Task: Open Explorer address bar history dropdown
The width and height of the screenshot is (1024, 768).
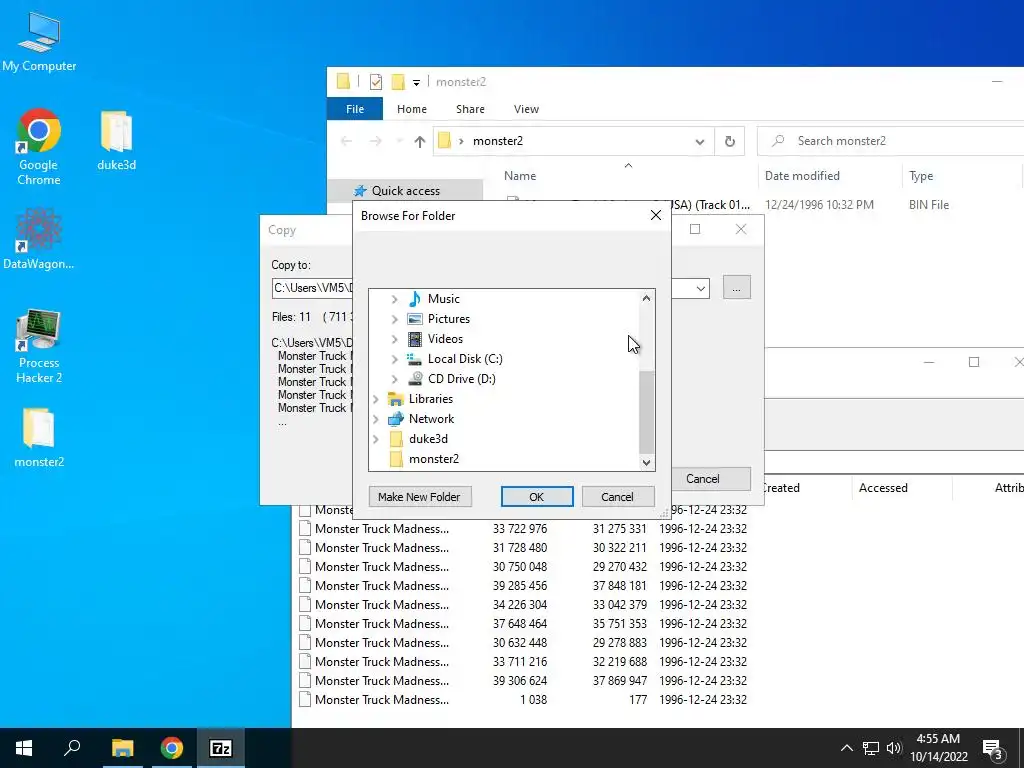Action: click(699, 141)
